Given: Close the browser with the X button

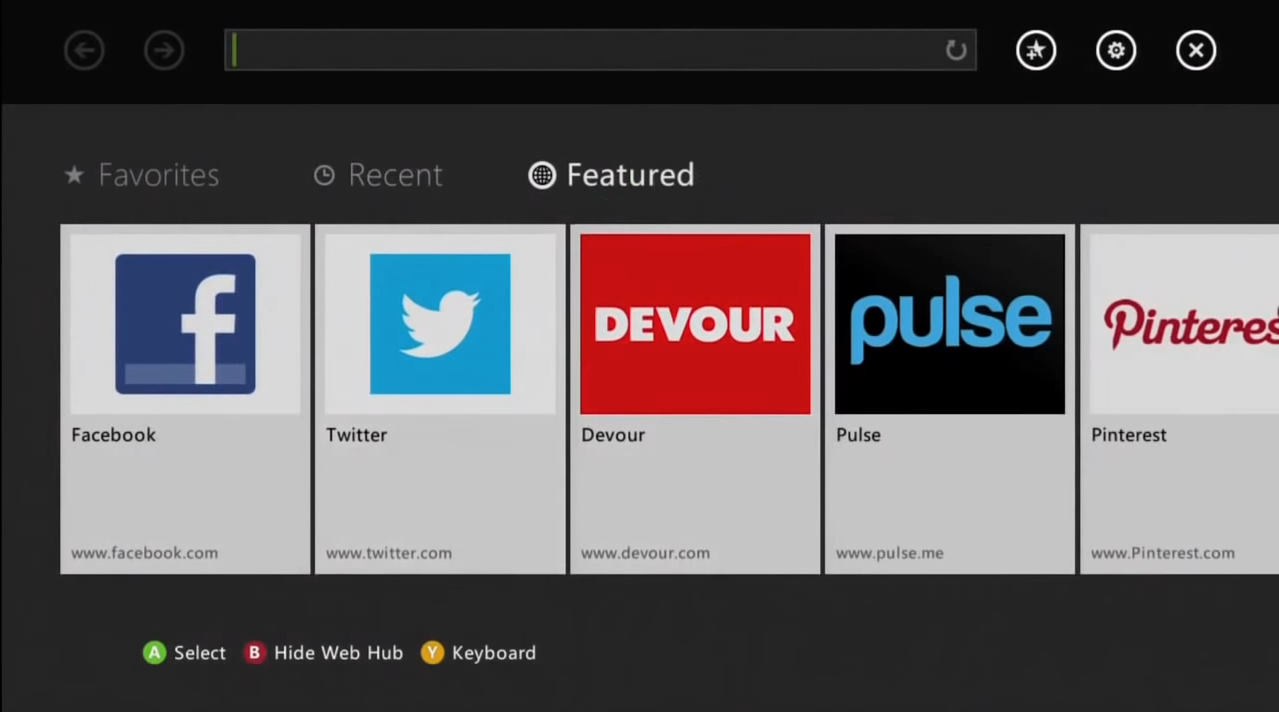Looking at the screenshot, I should pos(1196,50).
